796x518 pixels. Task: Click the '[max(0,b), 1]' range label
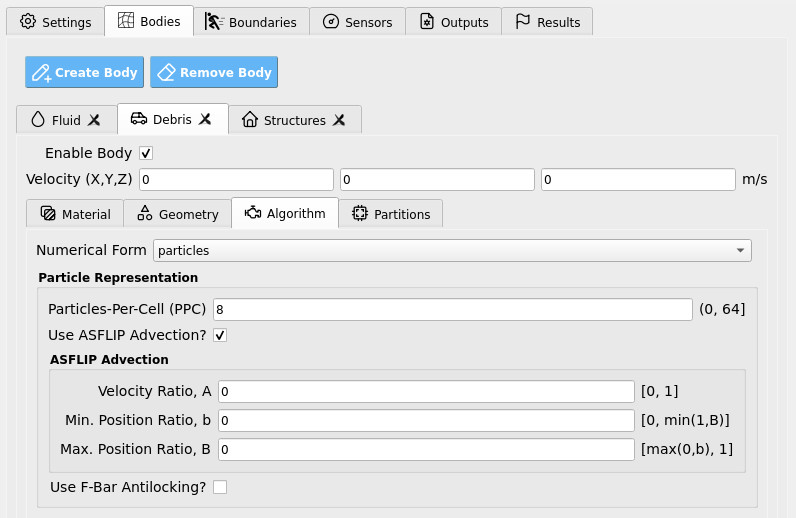click(687, 449)
